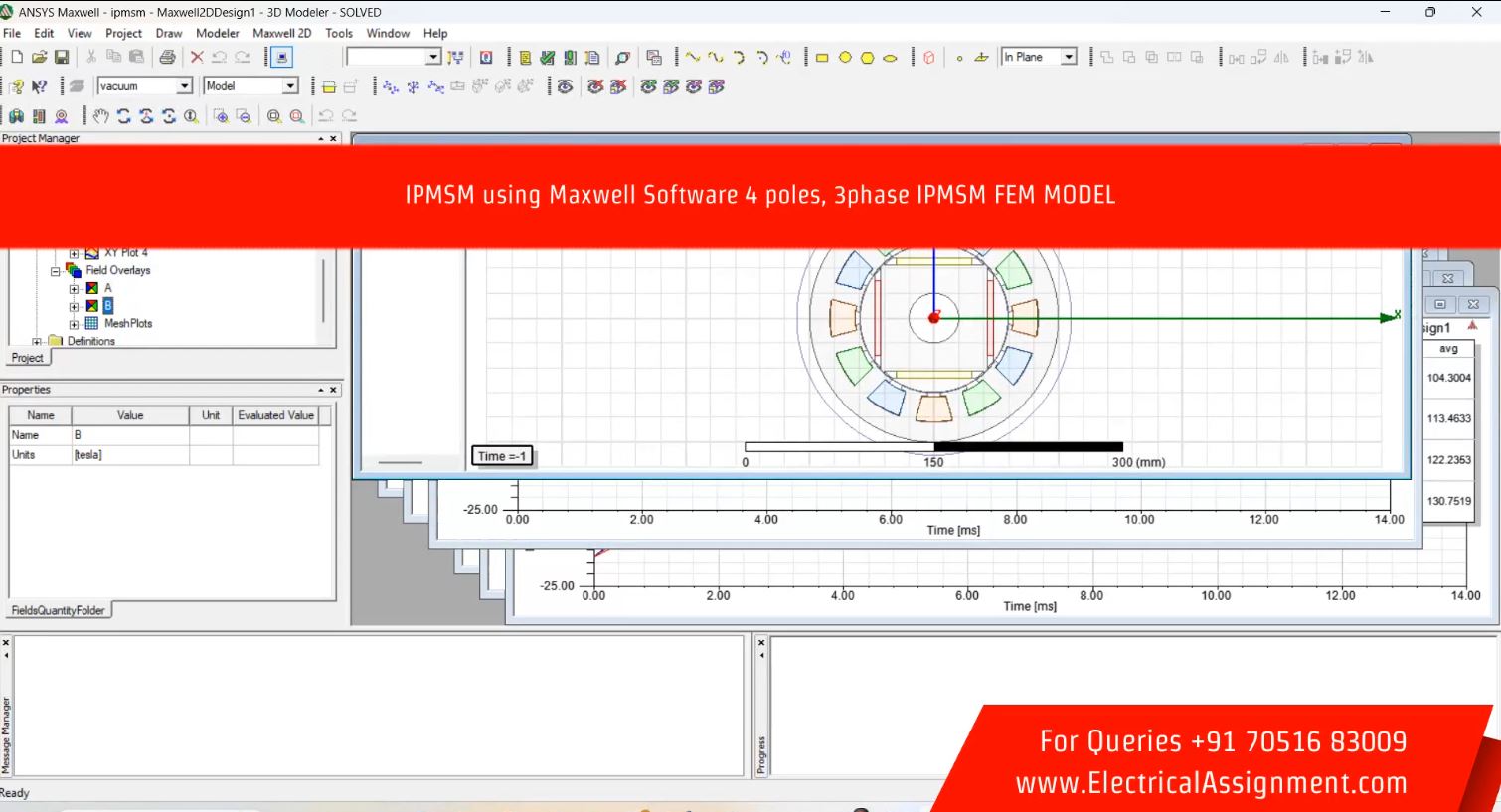This screenshot has height=812, width=1501.
Task: Open the In Plane movement mode dropdown
Action: pos(1069,58)
